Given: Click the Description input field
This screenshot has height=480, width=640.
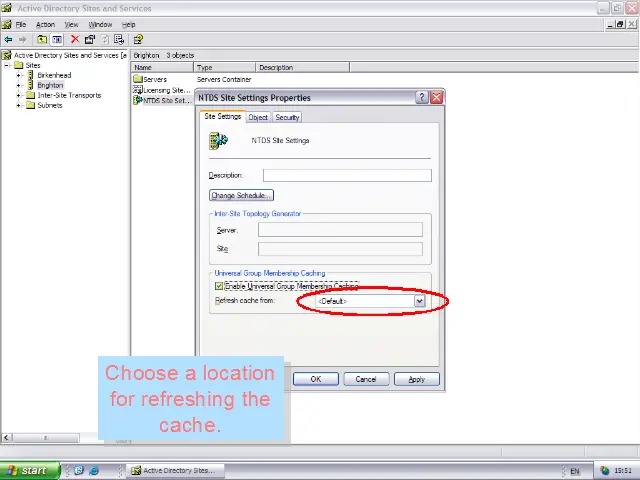Looking at the screenshot, I should [347, 175].
